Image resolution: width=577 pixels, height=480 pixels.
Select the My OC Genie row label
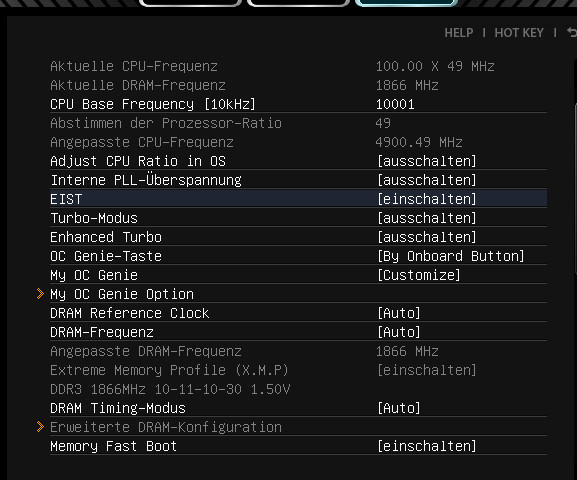(x=94, y=275)
